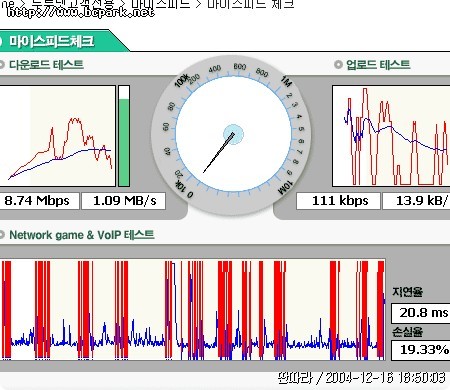Click the 마이스피드 체크 breadcrumb text

tap(251, 4)
